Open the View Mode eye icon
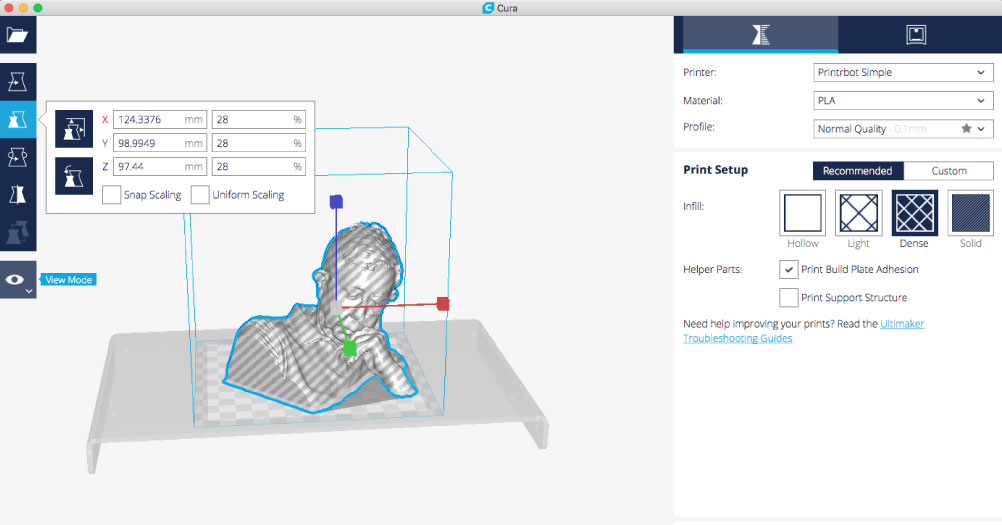1002x525 pixels. pos(17,280)
